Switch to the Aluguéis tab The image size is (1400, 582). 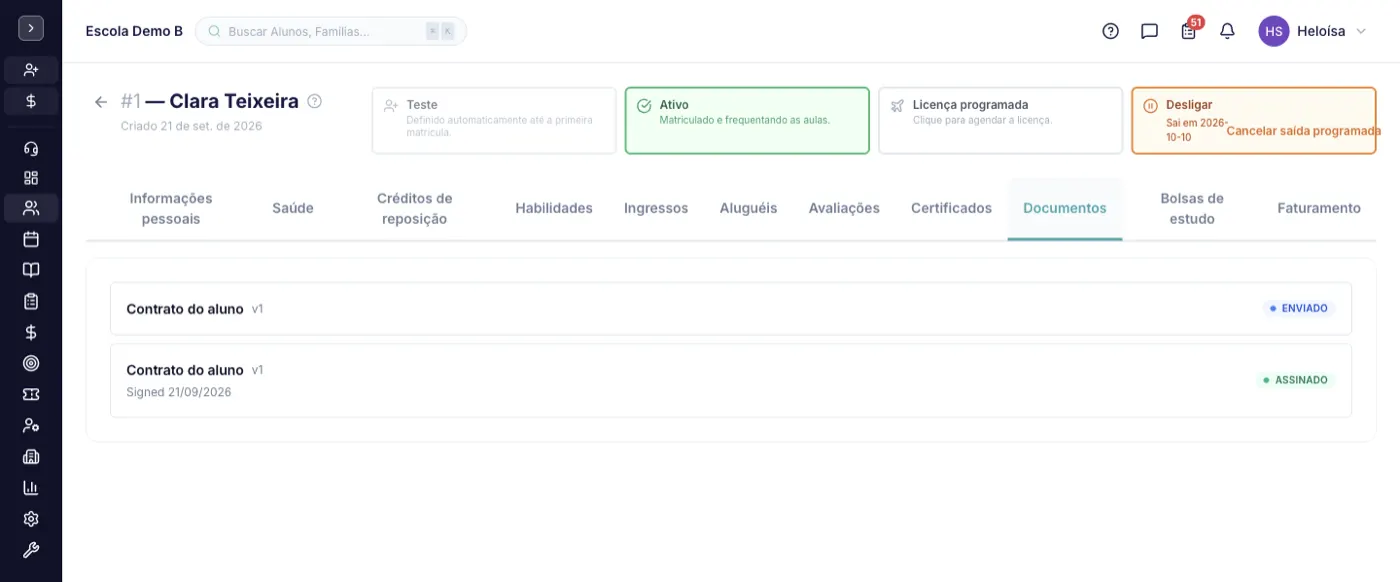coord(748,208)
